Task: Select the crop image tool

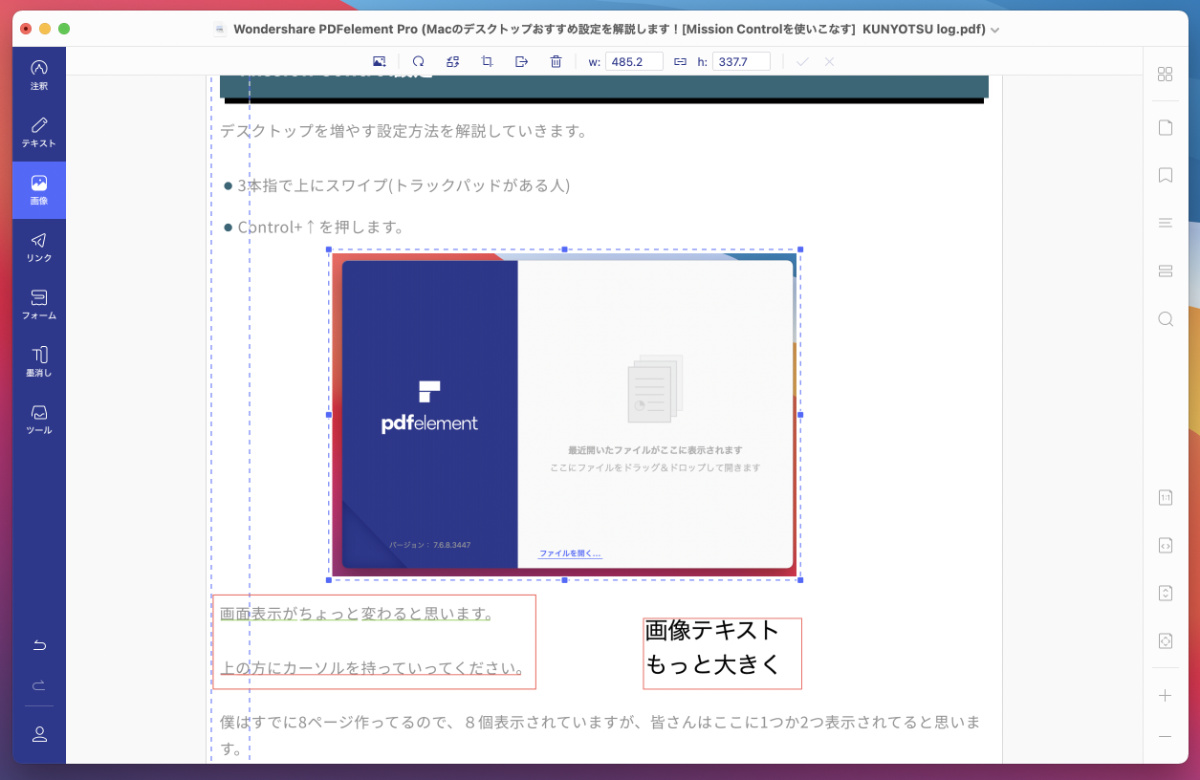Action: (487, 62)
